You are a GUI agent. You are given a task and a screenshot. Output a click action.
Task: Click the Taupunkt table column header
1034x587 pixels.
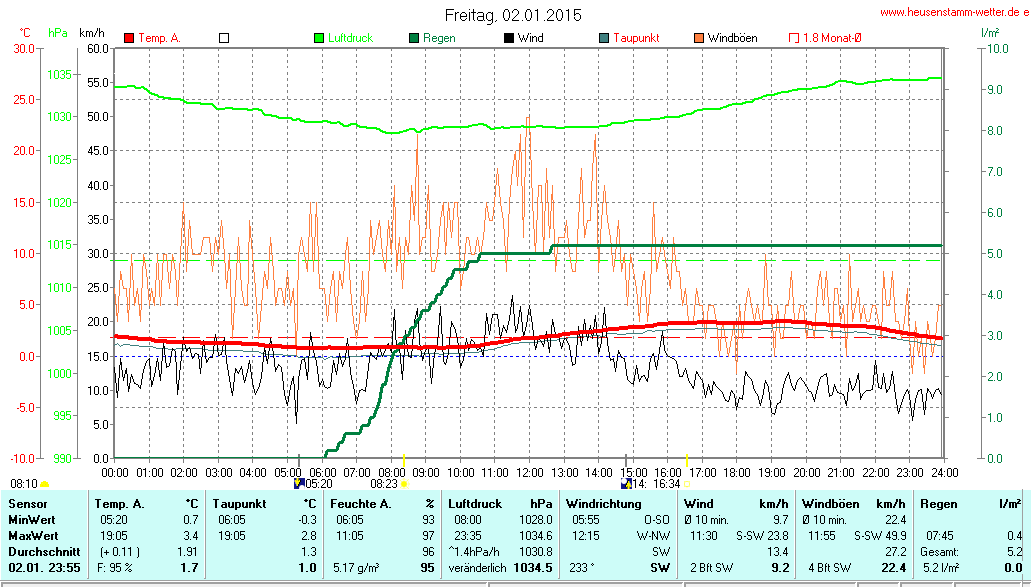[240, 504]
